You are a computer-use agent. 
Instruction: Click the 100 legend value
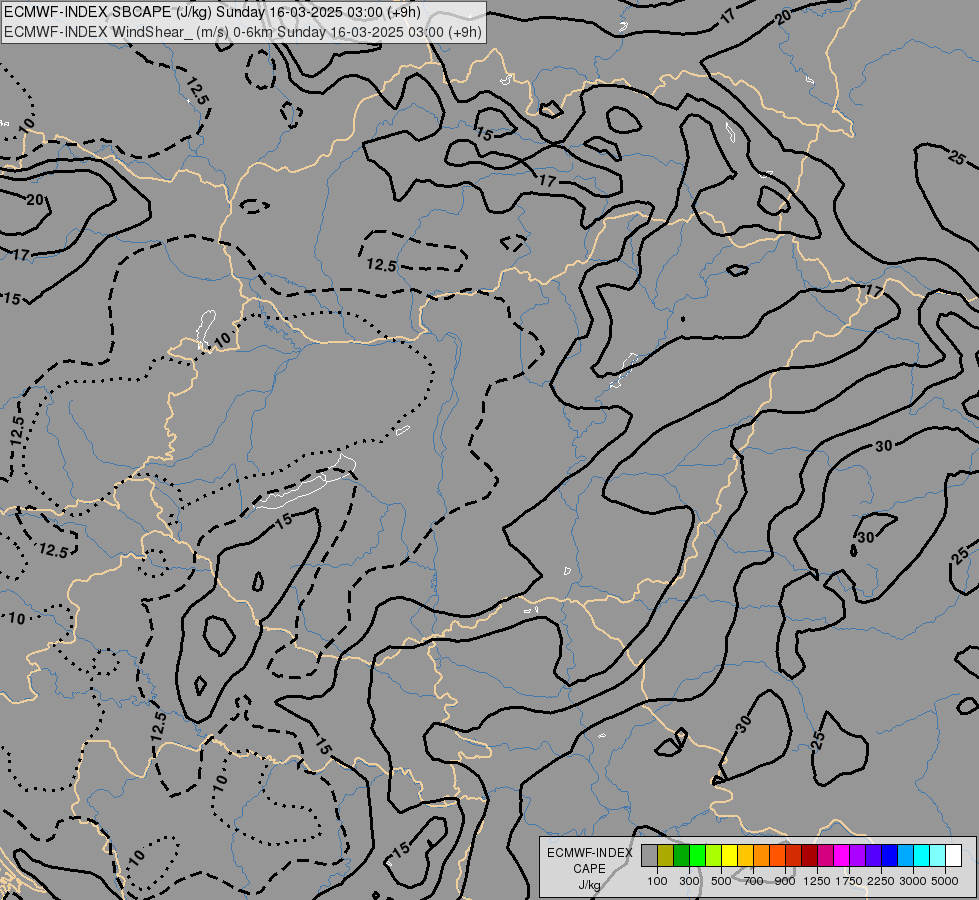[657, 881]
